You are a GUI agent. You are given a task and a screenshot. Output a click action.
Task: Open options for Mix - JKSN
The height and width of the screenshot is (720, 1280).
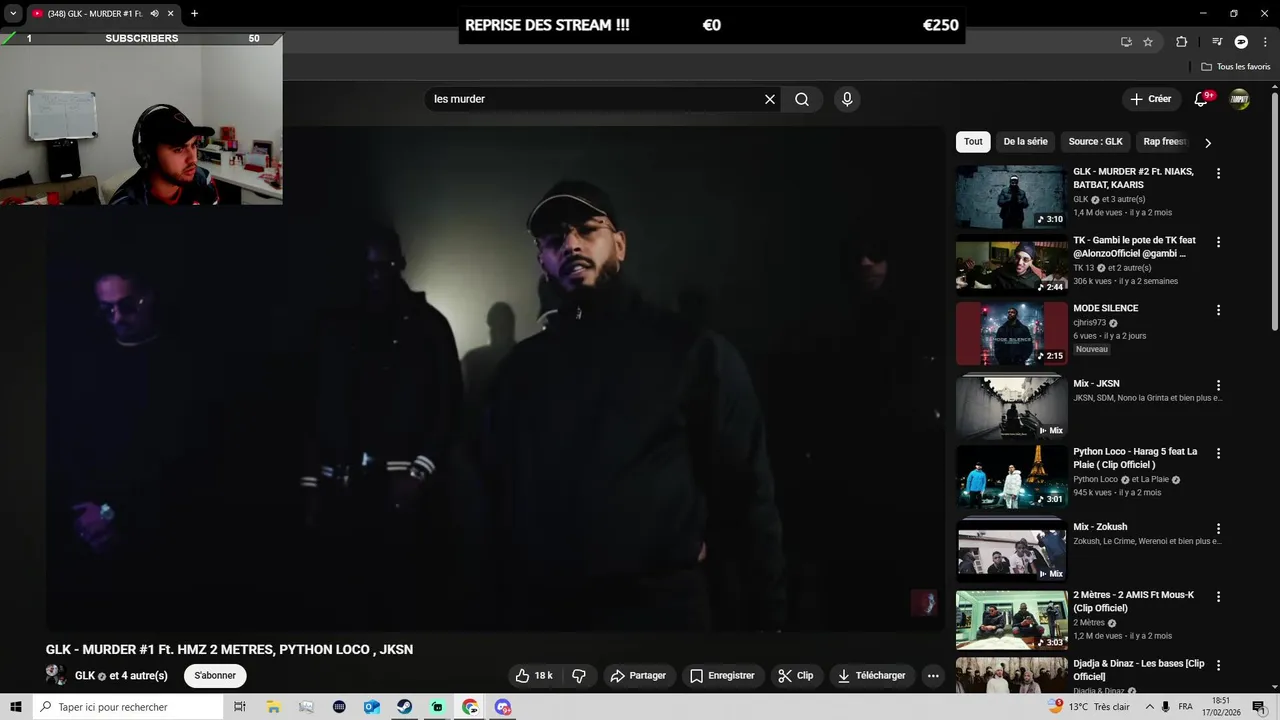[1218, 385]
